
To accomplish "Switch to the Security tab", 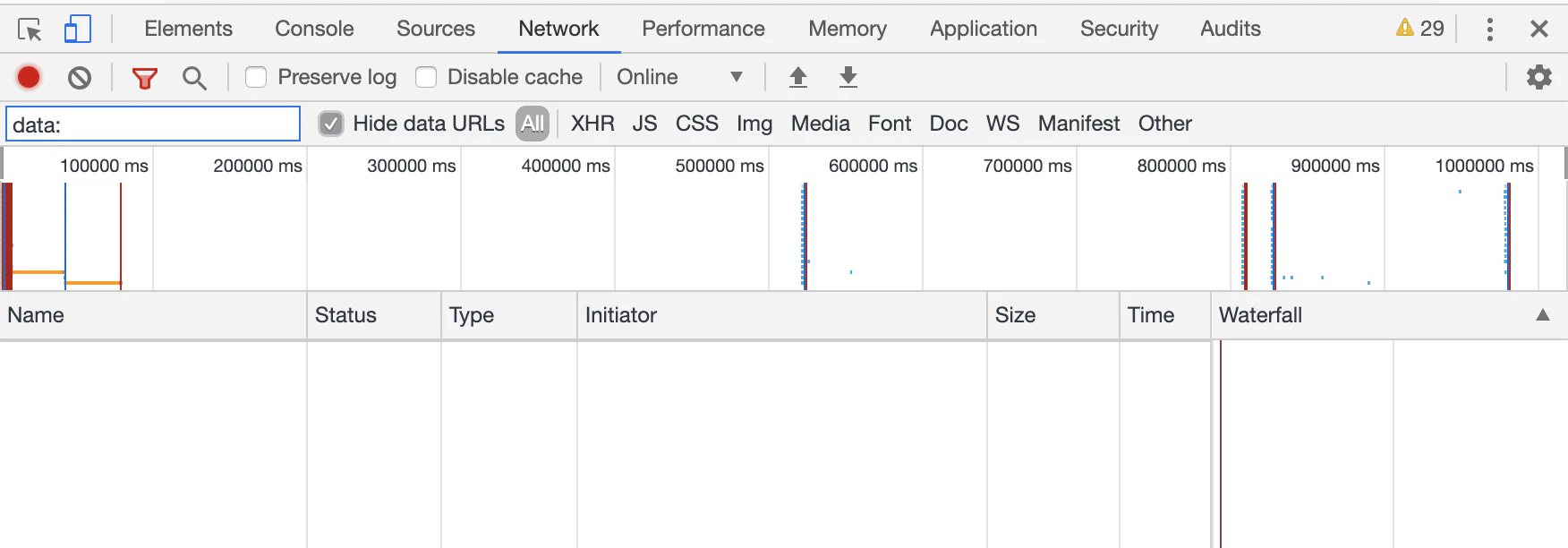I will [x=1119, y=29].
